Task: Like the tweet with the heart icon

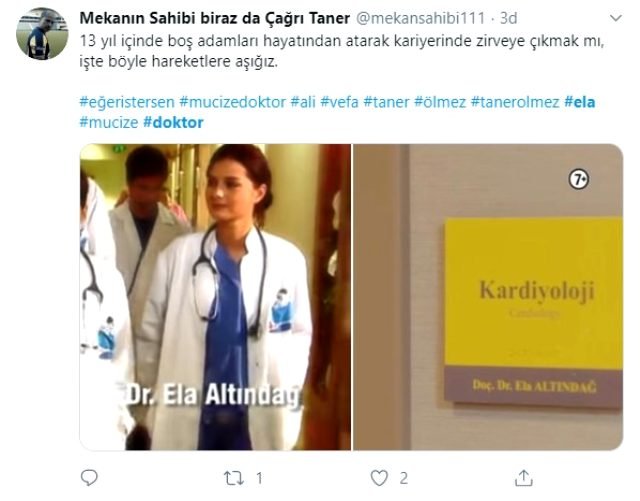Action: [379, 478]
